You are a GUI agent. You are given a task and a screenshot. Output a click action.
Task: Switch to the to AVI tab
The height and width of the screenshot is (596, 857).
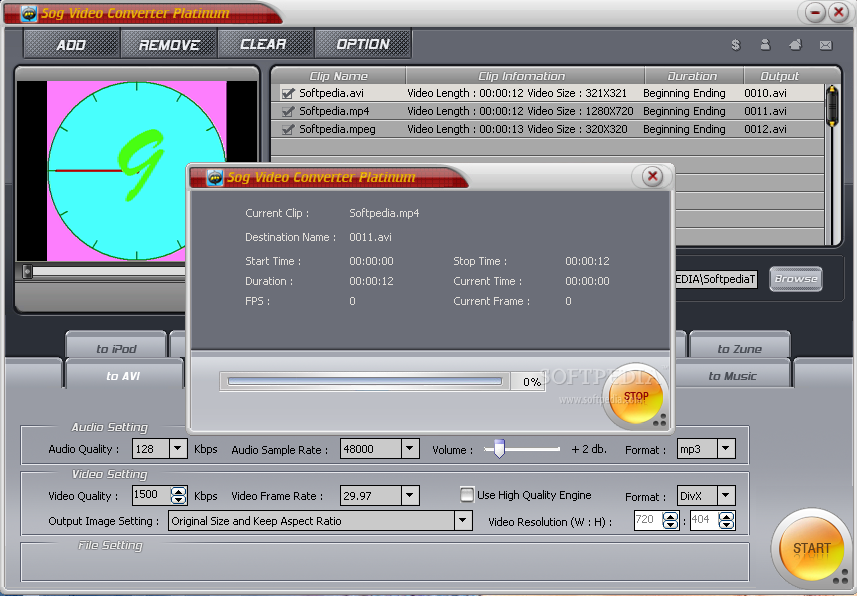124,376
